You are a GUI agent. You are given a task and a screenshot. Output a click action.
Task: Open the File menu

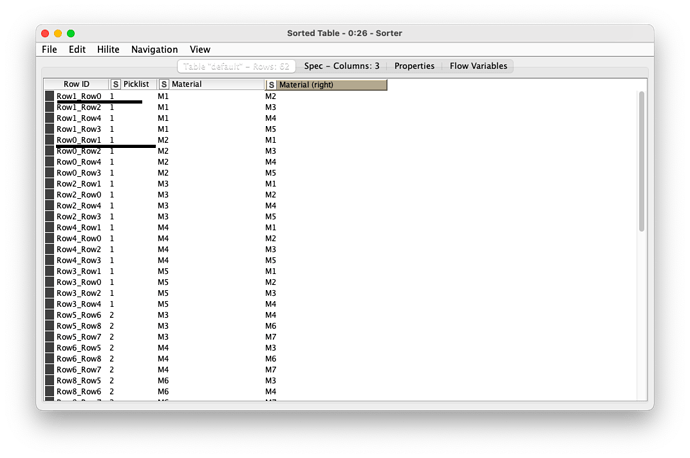point(49,49)
